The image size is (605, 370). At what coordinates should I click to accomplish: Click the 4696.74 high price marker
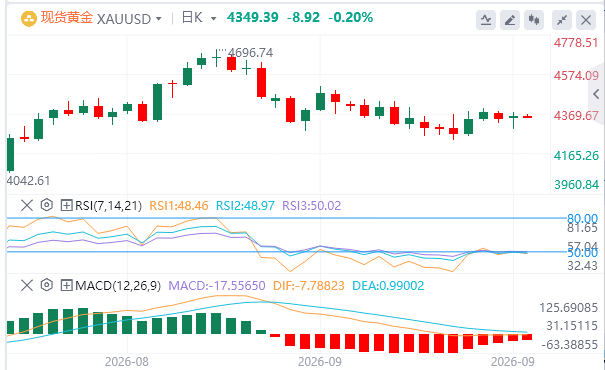coord(250,53)
